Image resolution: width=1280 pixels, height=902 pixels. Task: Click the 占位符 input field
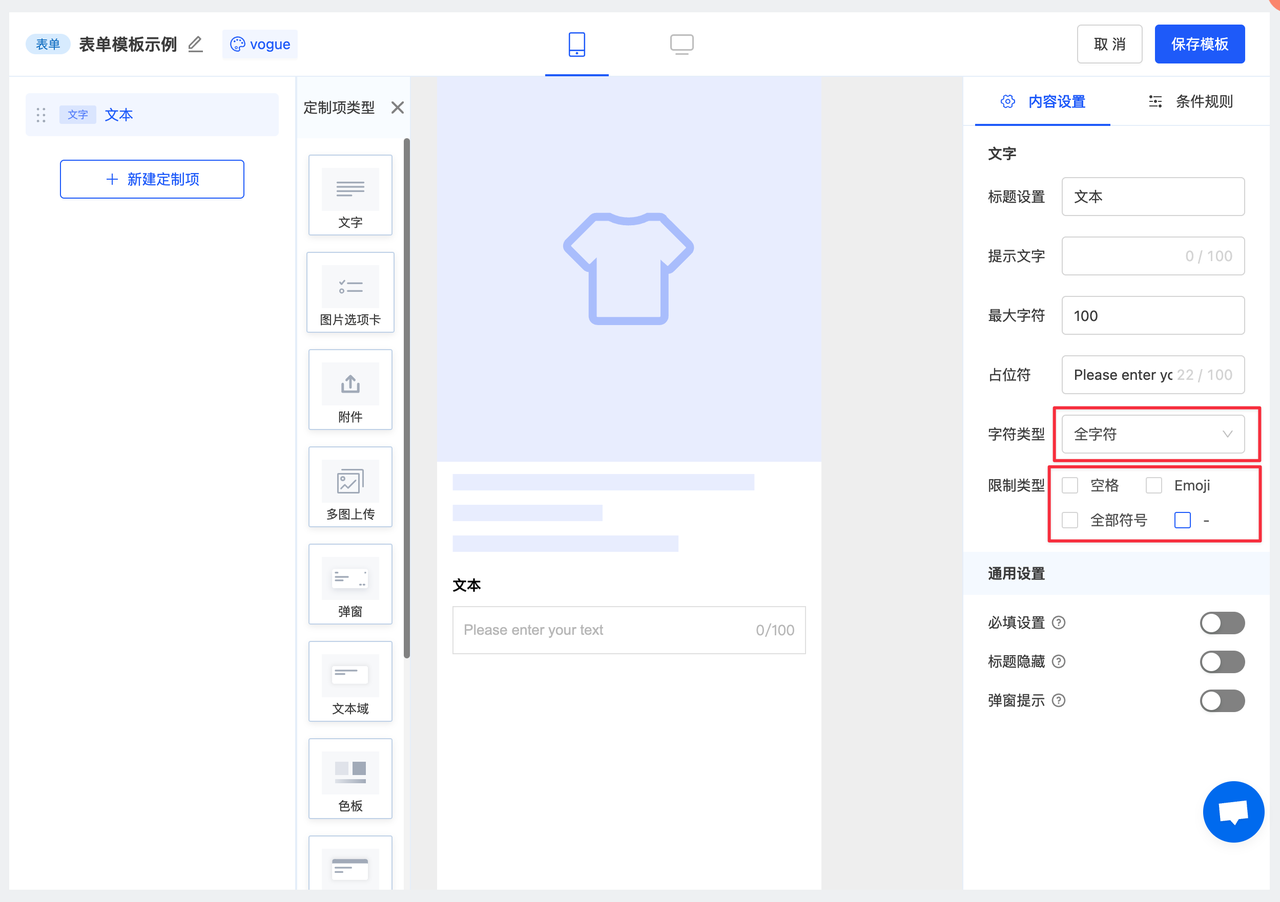point(1153,375)
